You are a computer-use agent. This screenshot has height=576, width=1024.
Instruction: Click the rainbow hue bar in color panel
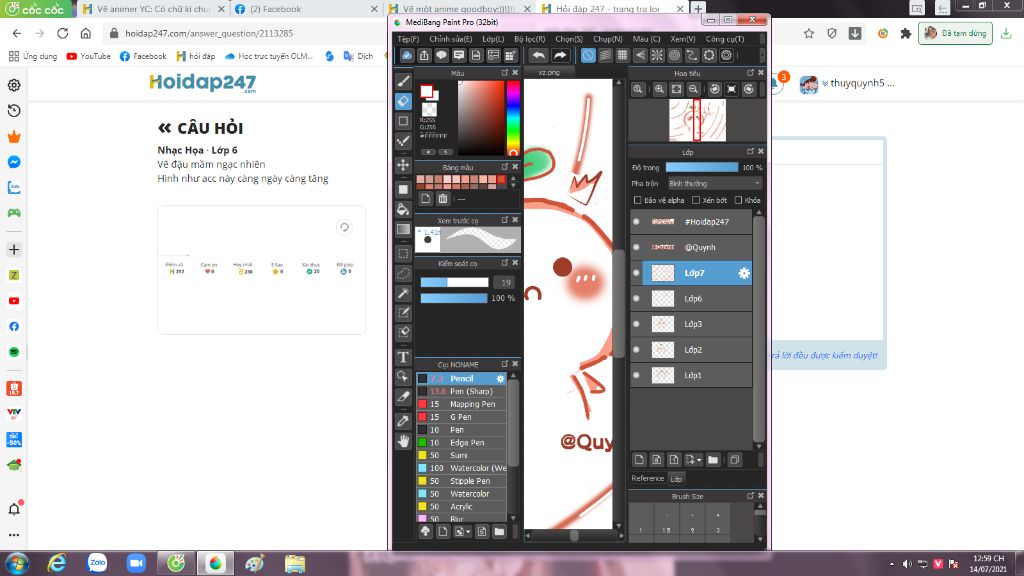click(x=513, y=118)
